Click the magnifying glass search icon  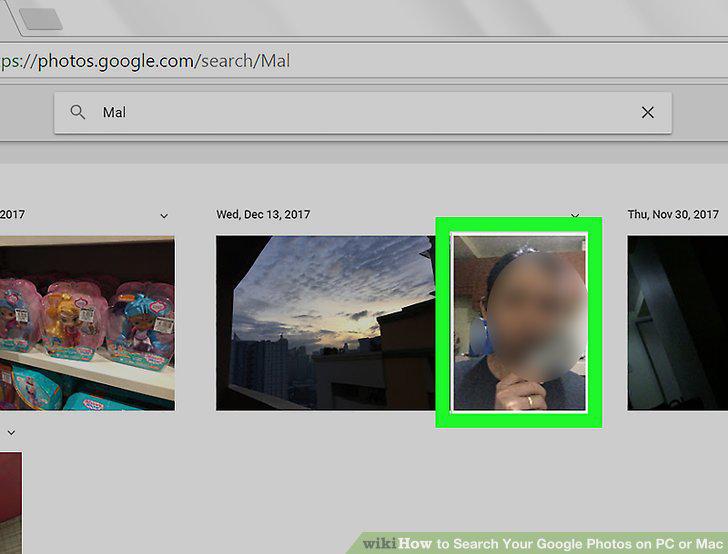click(x=78, y=112)
